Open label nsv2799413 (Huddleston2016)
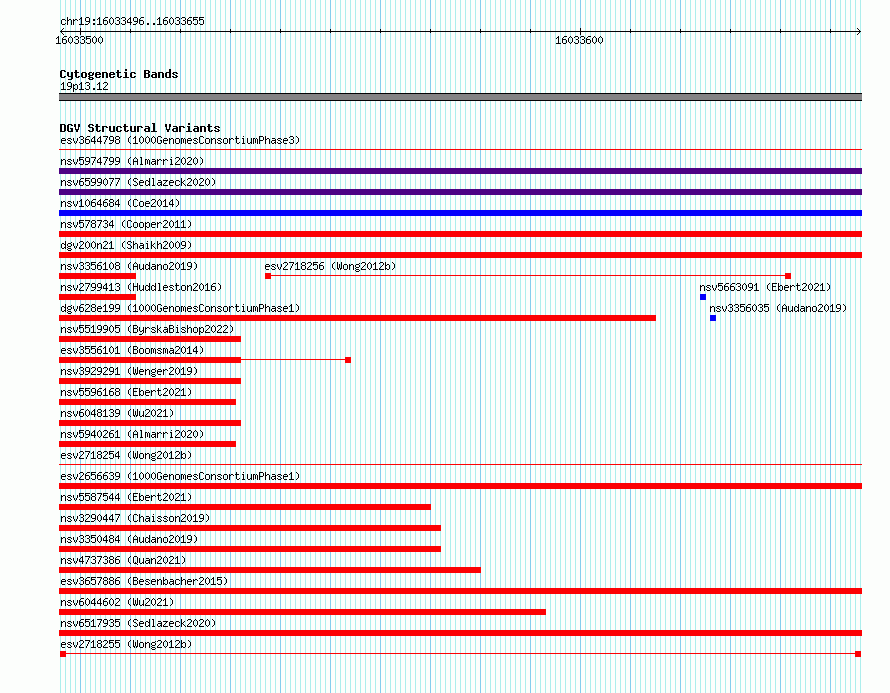The width and height of the screenshot is (890, 693). tap(141, 287)
